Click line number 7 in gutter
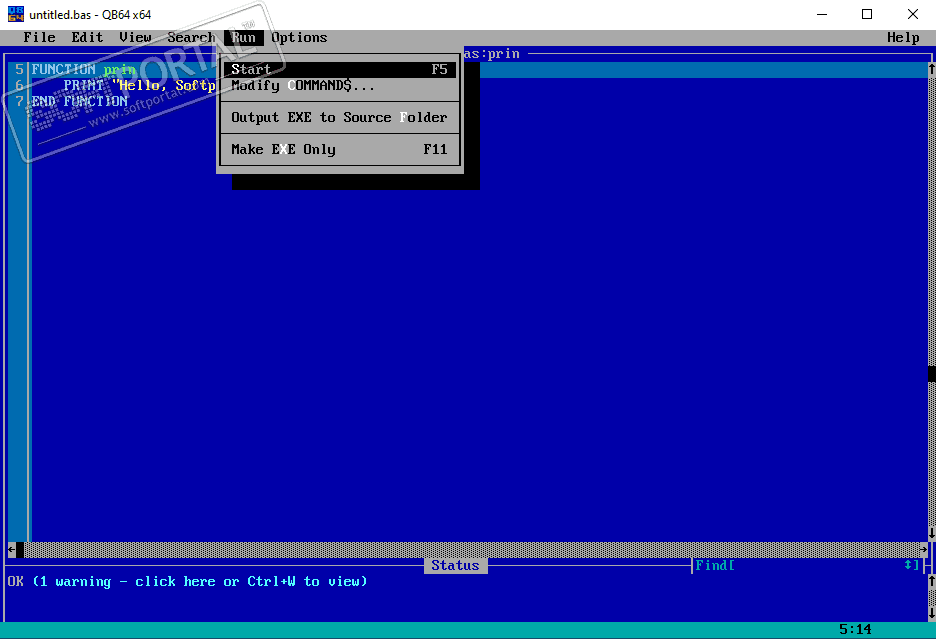The width and height of the screenshot is (936, 639). pos(20,102)
